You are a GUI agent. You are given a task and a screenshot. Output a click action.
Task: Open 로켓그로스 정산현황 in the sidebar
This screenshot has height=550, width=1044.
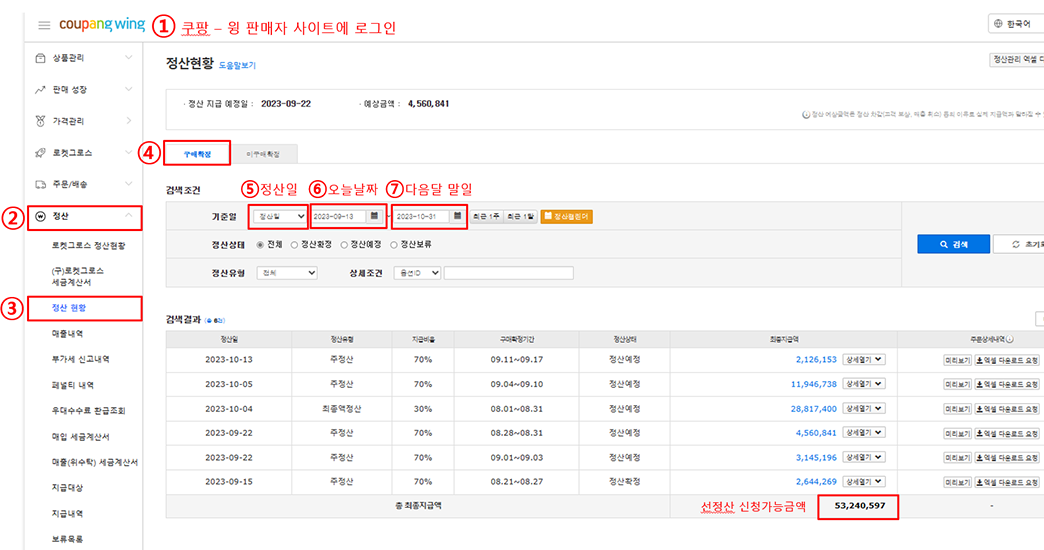coord(89,246)
